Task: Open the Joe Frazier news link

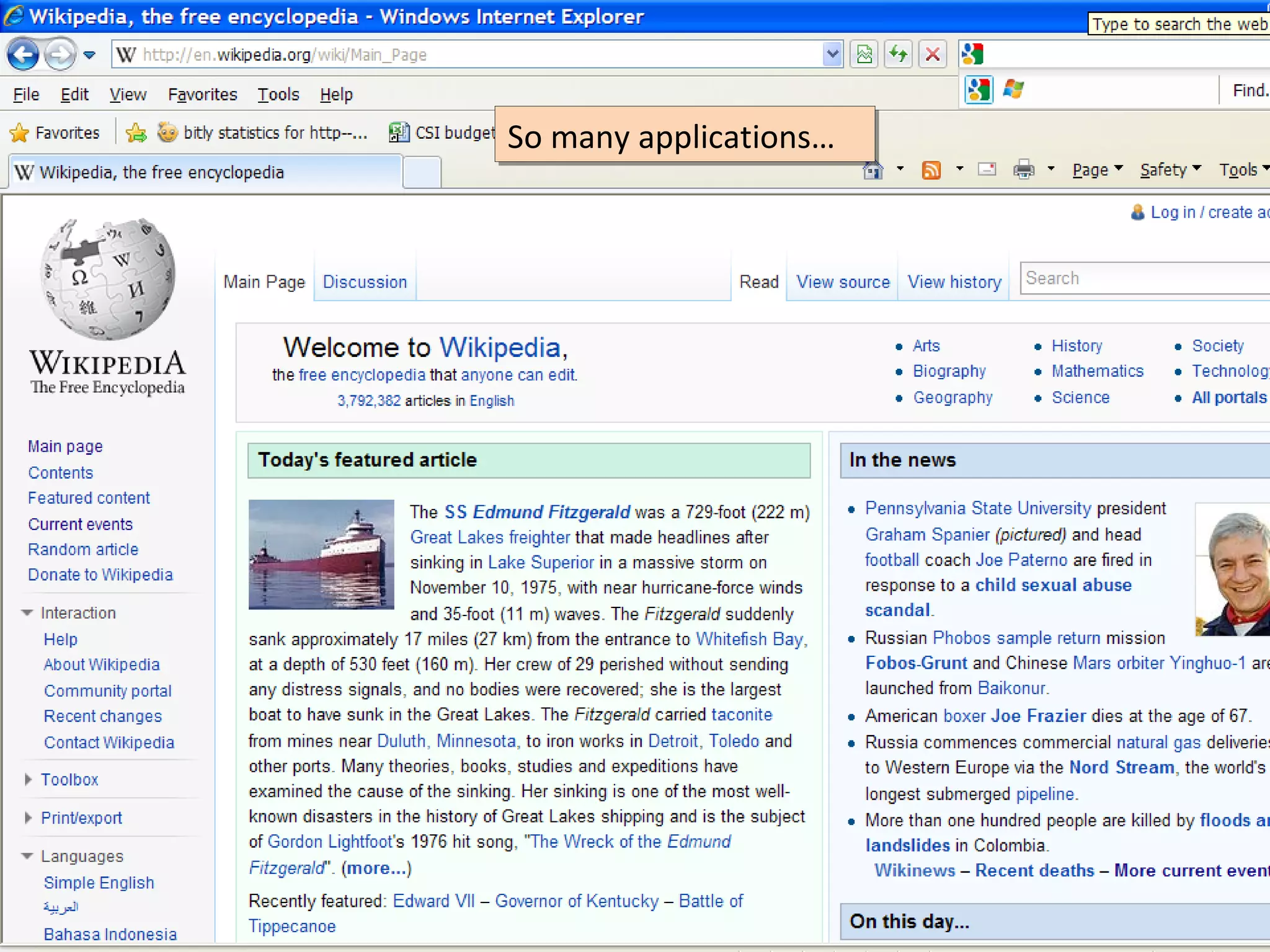Action: tap(1039, 716)
